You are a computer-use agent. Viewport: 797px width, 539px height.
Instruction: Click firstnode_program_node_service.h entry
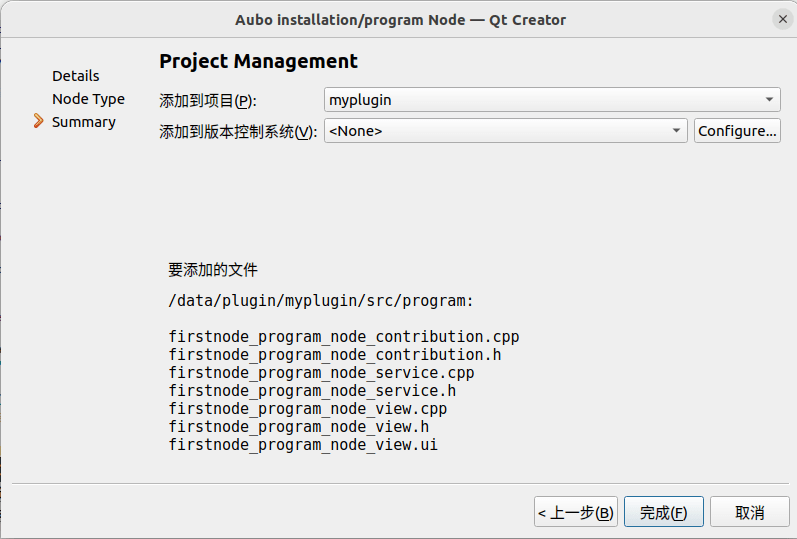312,391
